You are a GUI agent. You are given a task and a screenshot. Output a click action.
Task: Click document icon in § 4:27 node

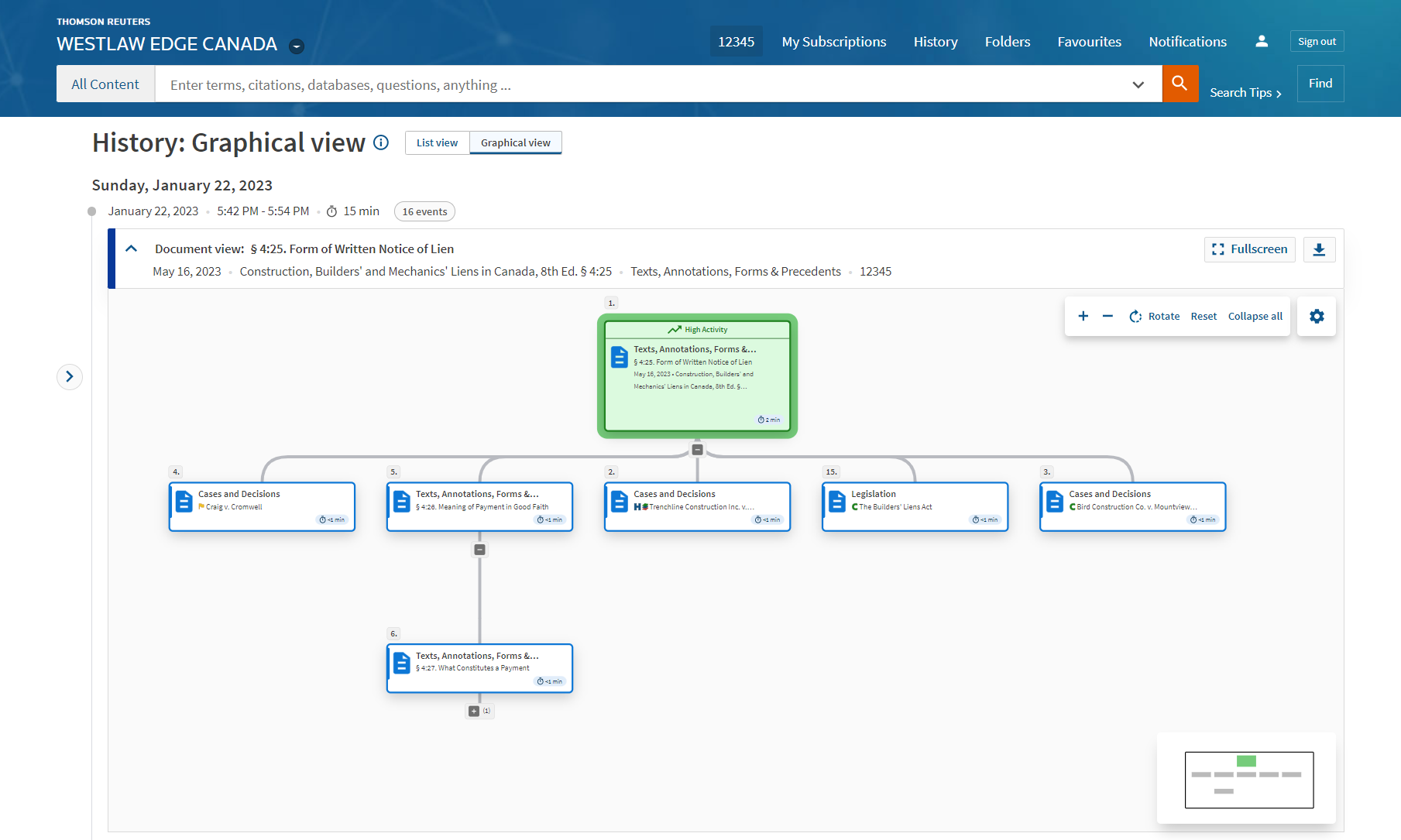pyautogui.click(x=401, y=663)
